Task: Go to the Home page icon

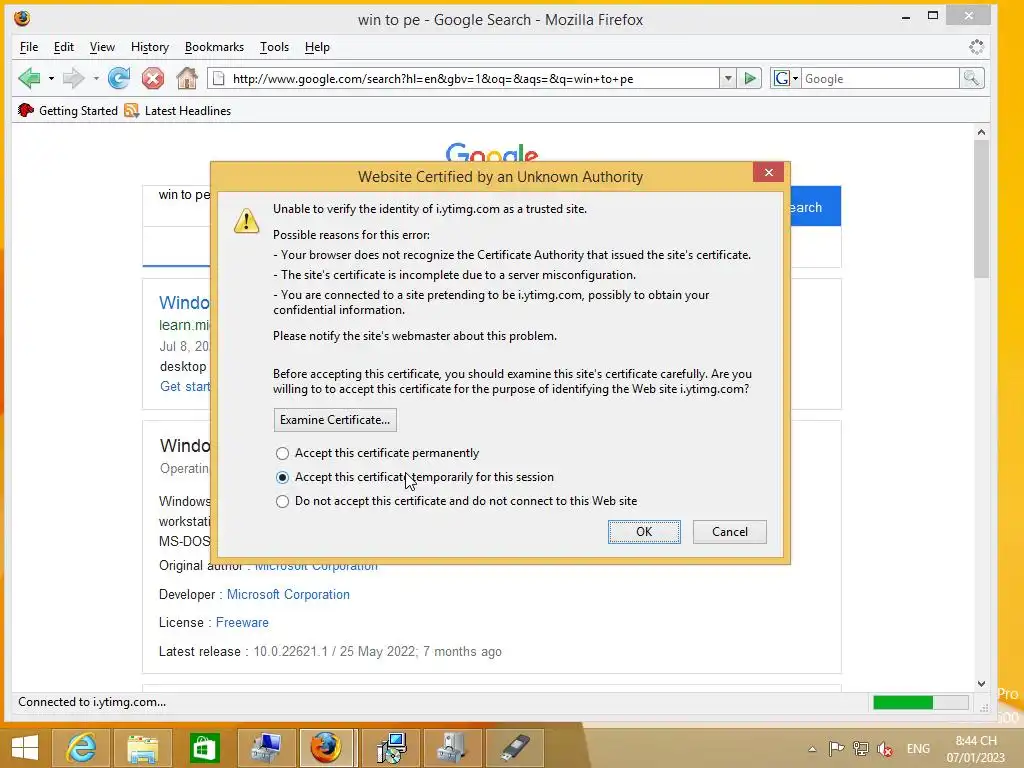Action: point(187,78)
